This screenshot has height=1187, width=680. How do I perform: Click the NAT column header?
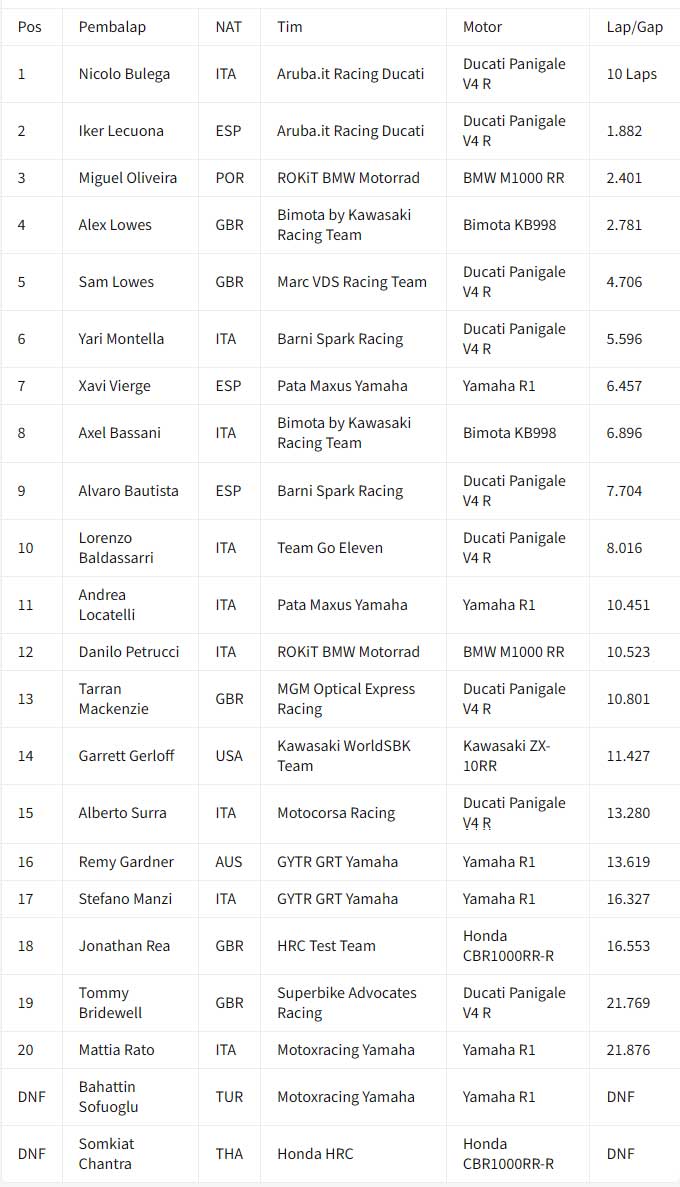tap(228, 27)
